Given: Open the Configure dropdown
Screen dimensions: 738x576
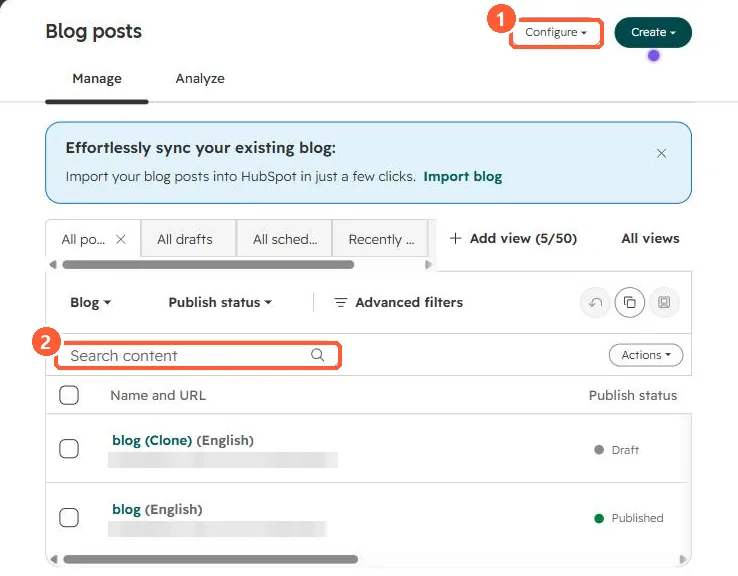Looking at the screenshot, I should [x=556, y=32].
